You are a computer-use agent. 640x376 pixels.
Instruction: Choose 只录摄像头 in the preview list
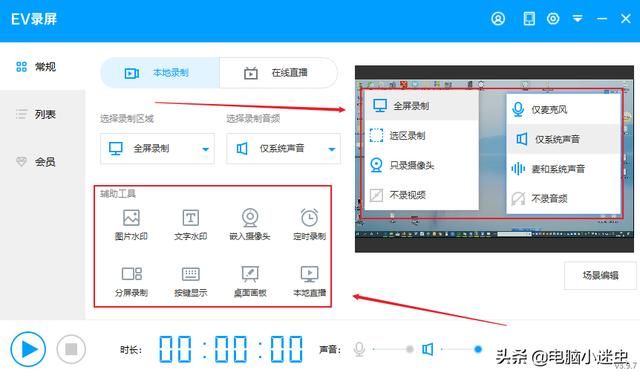coord(421,165)
